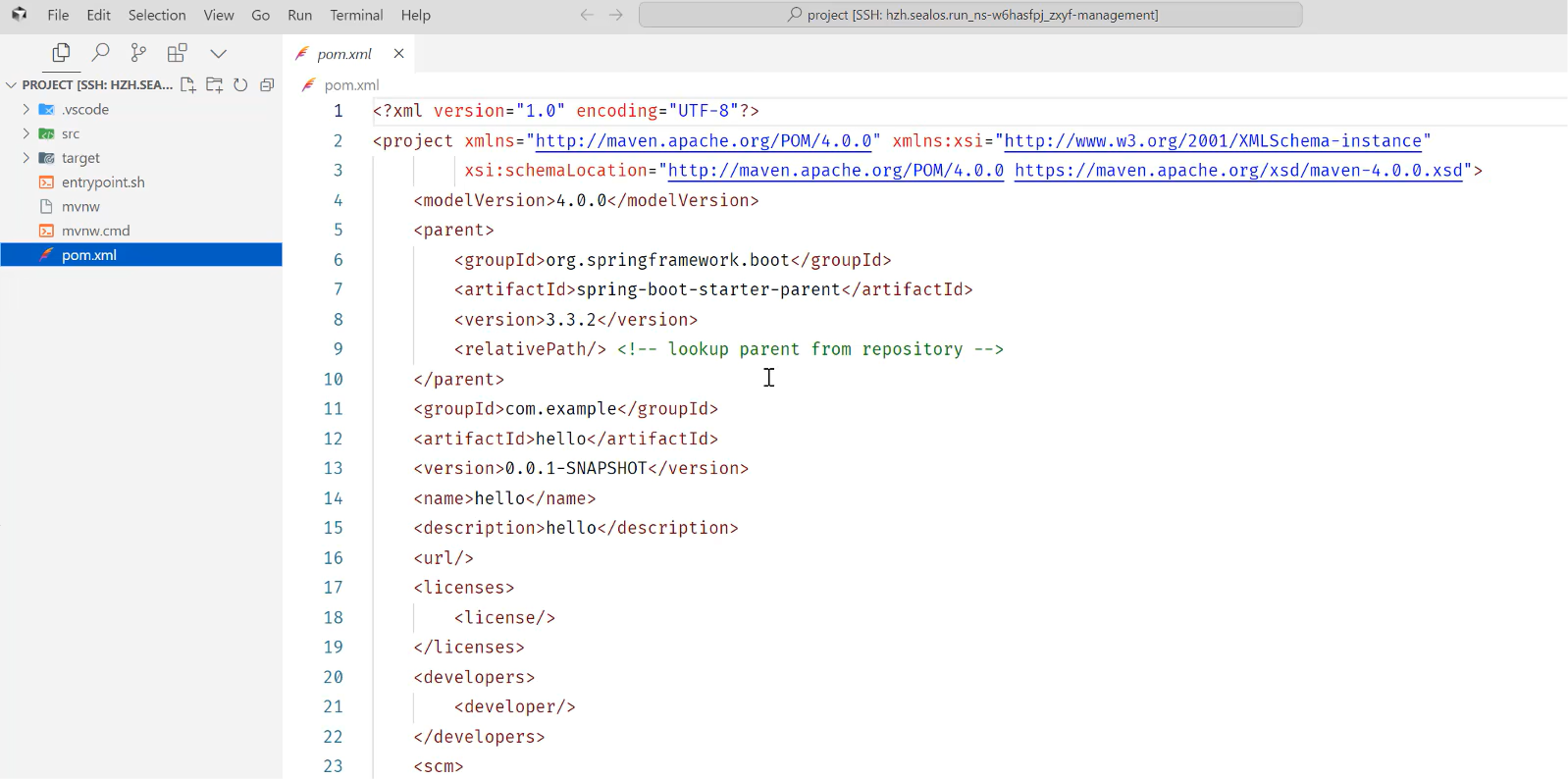Click the pom.xml breadcrumb item

click(x=351, y=85)
